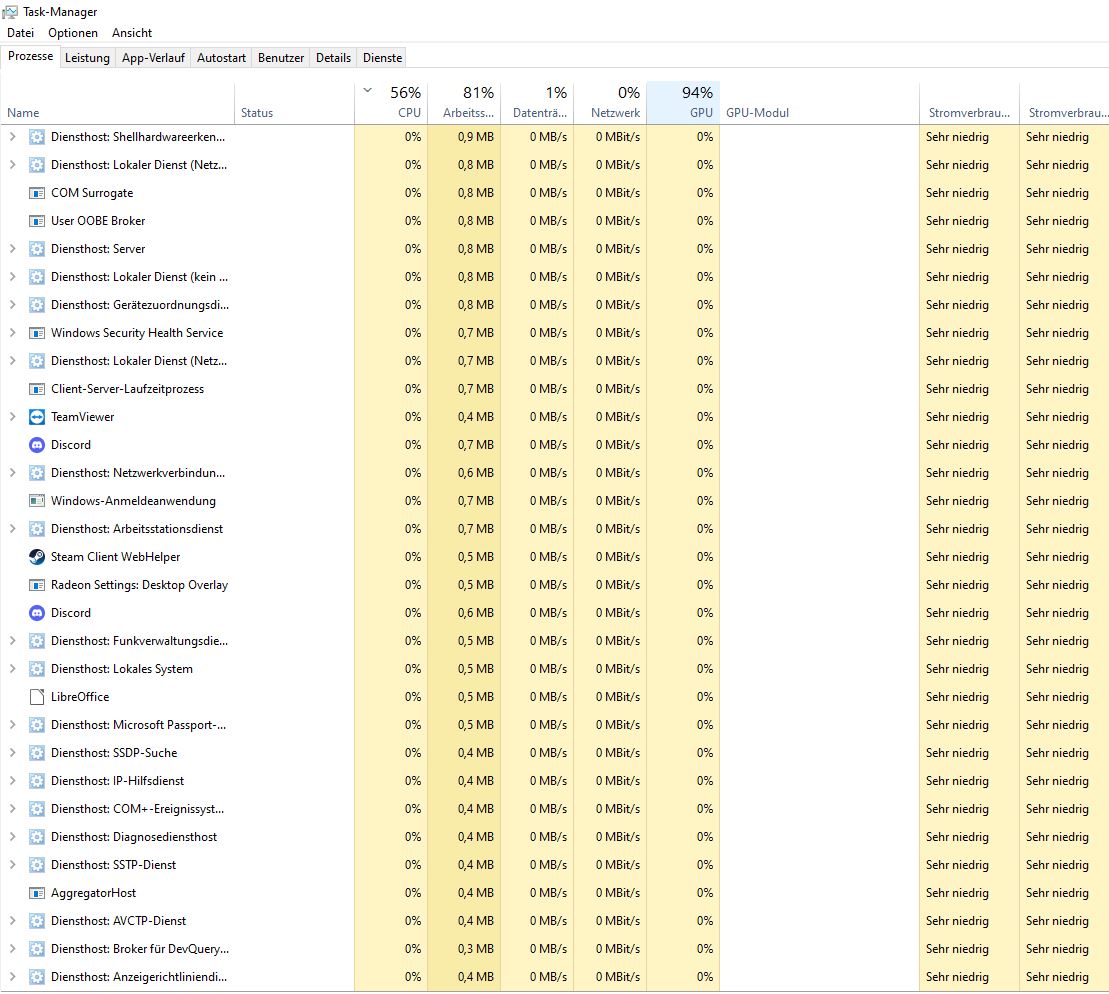The width and height of the screenshot is (1109, 994).
Task: Click the Status column header
Action: (x=294, y=103)
